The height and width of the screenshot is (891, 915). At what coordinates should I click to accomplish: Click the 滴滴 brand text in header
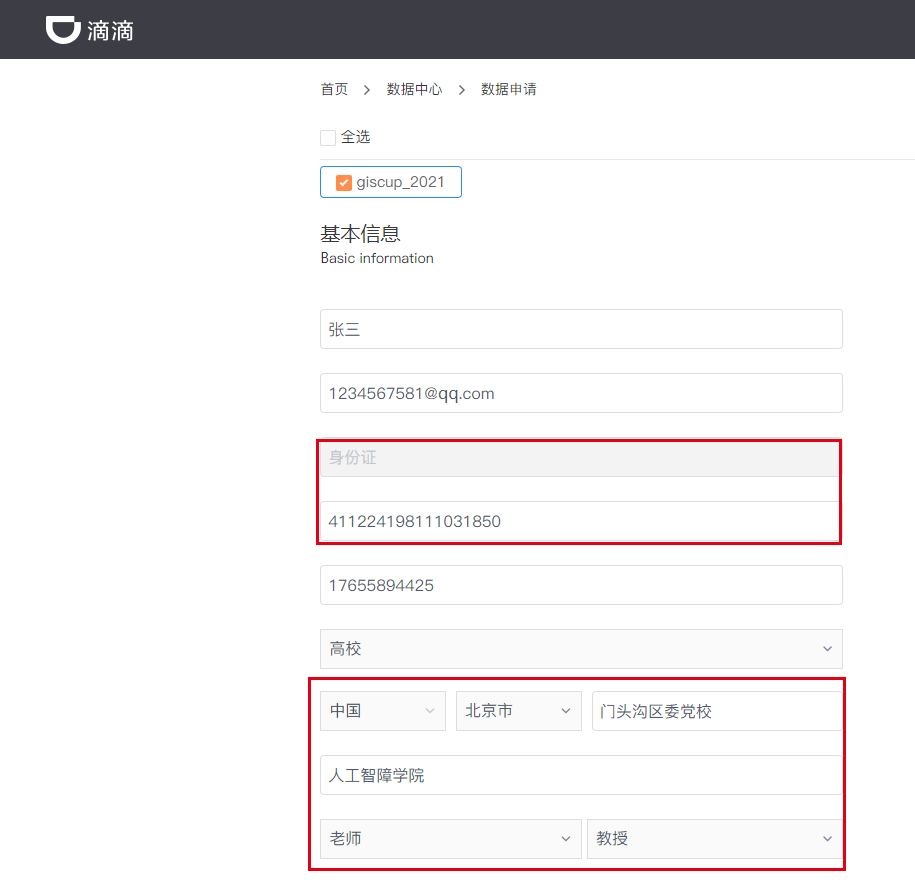(x=110, y=31)
